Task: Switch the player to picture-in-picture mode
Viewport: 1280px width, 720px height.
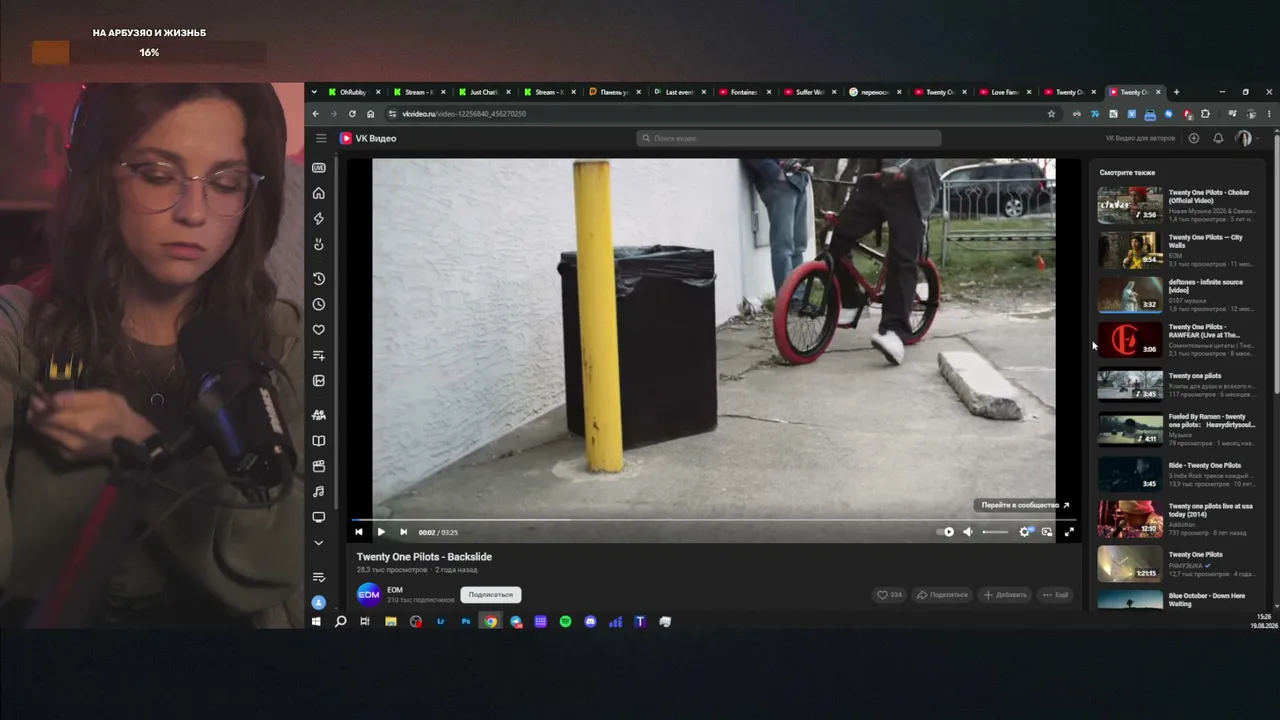Action: click(x=1047, y=532)
